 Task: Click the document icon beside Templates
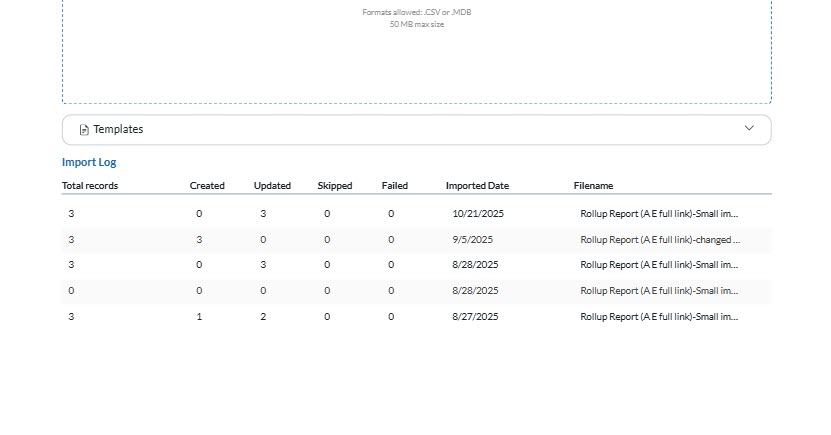[84, 130]
